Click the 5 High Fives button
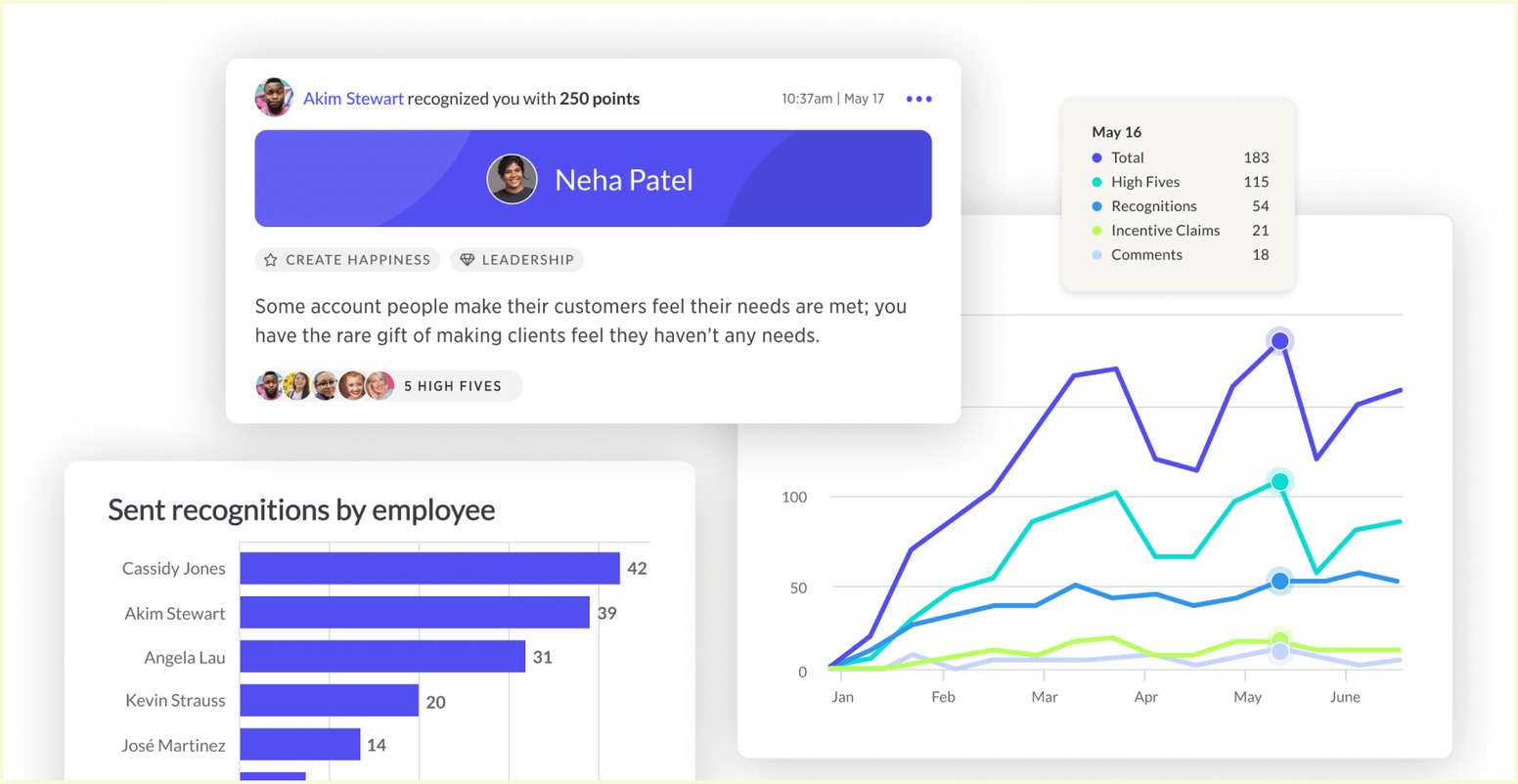 (453, 386)
